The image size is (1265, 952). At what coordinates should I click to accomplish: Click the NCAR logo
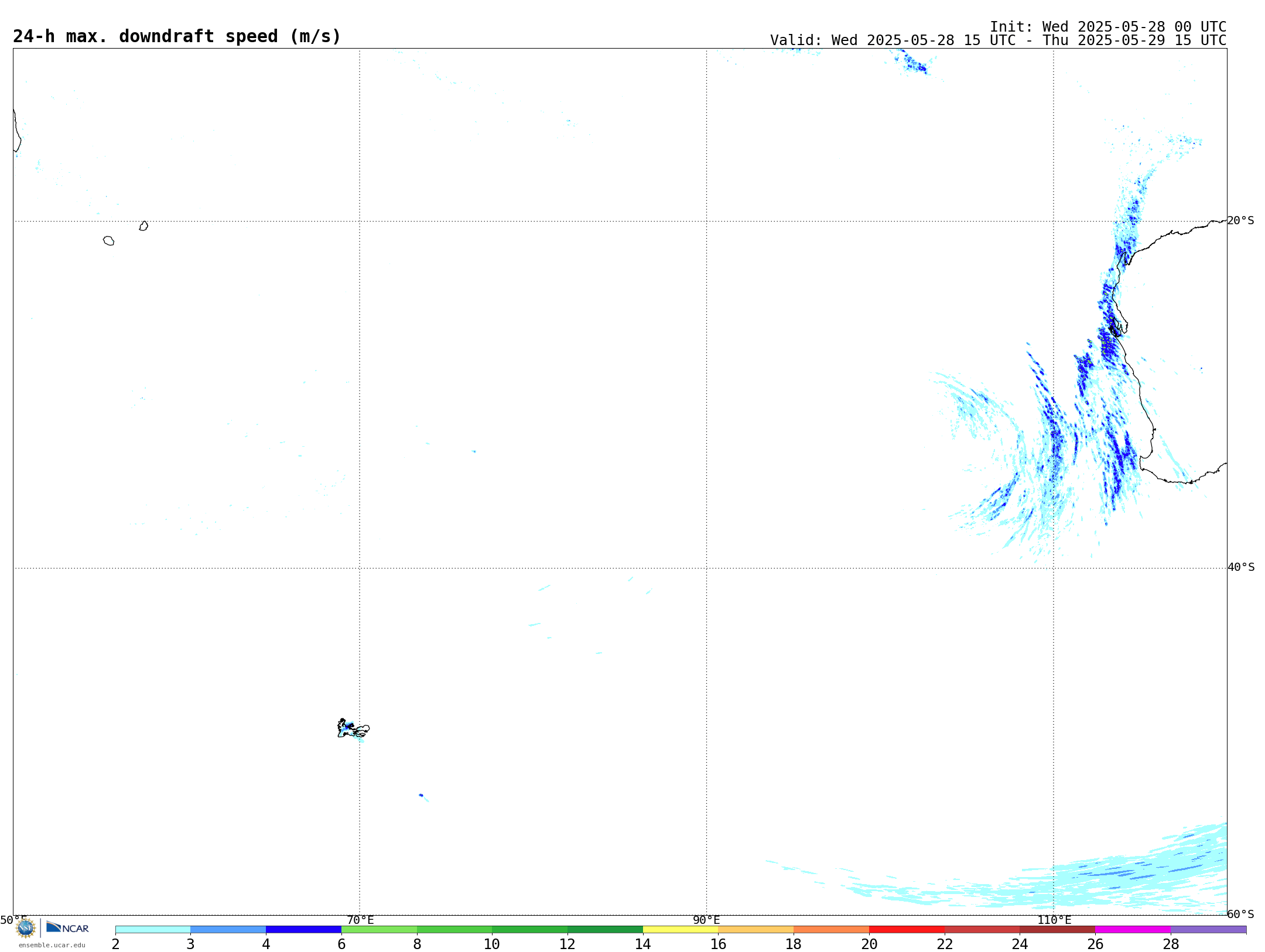(67, 927)
